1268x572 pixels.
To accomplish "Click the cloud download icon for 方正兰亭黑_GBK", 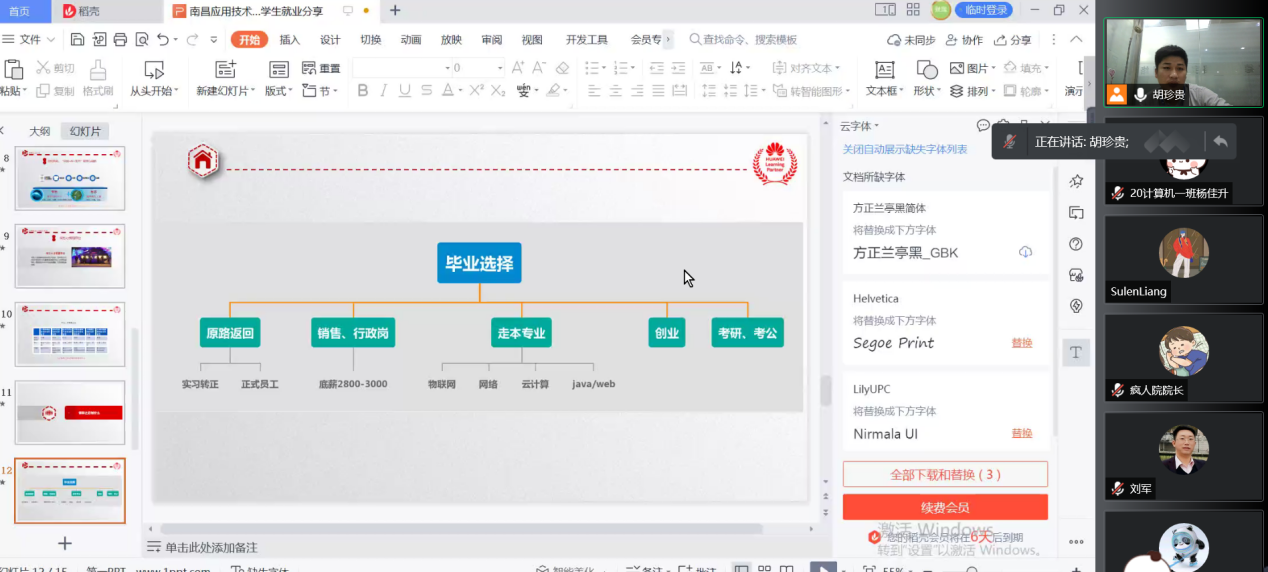I will pyautogui.click(x=1025, y=252).
